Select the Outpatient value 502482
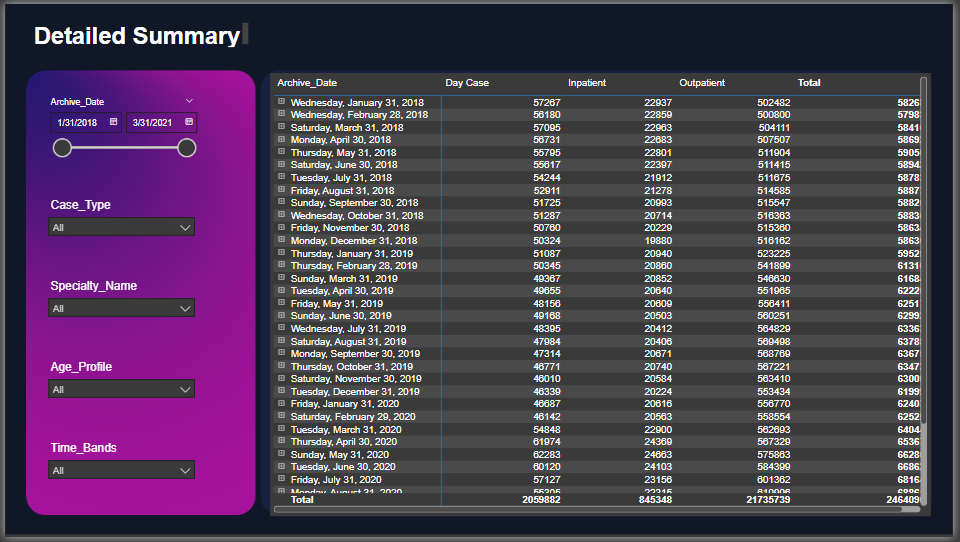Screen dimensions: 960x542 773,102
